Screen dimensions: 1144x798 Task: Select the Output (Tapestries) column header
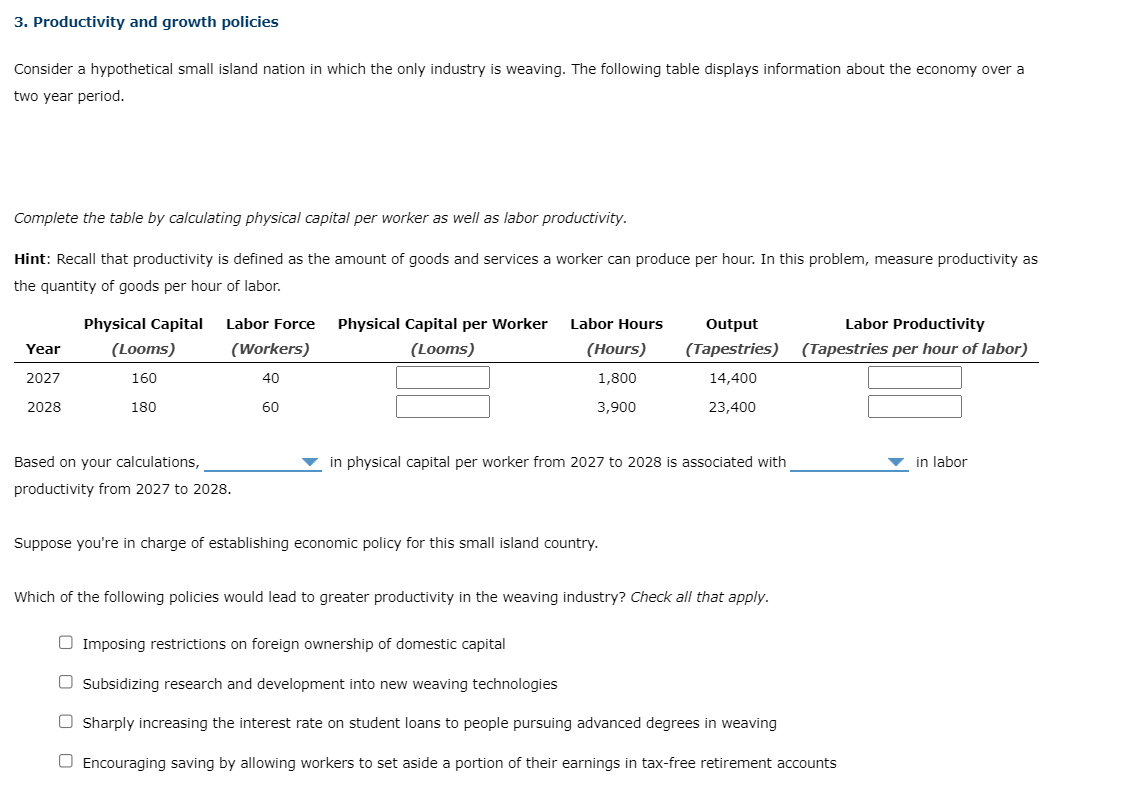pos(731,335)
